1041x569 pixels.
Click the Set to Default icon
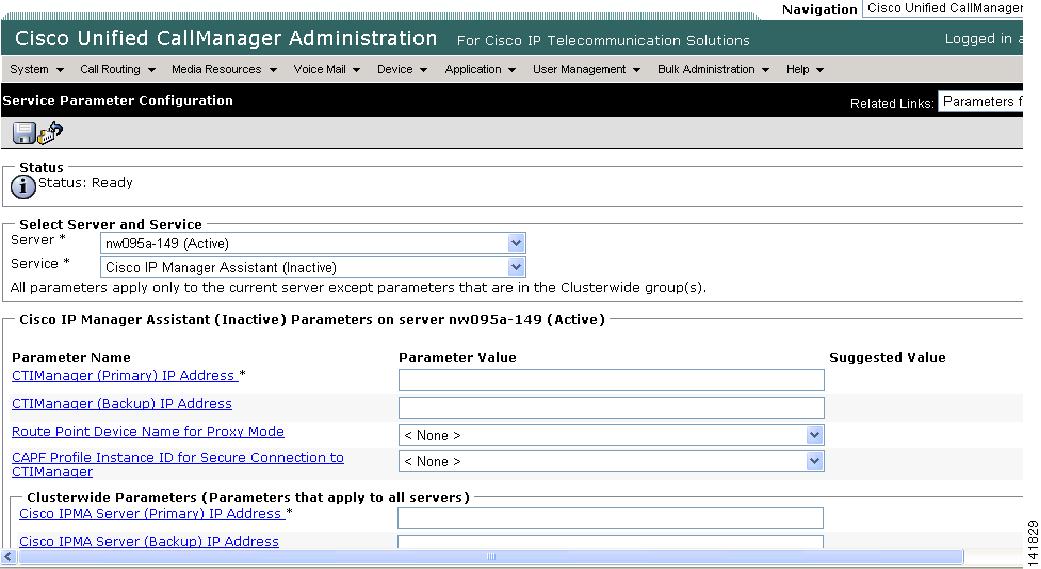click(50, 133)
